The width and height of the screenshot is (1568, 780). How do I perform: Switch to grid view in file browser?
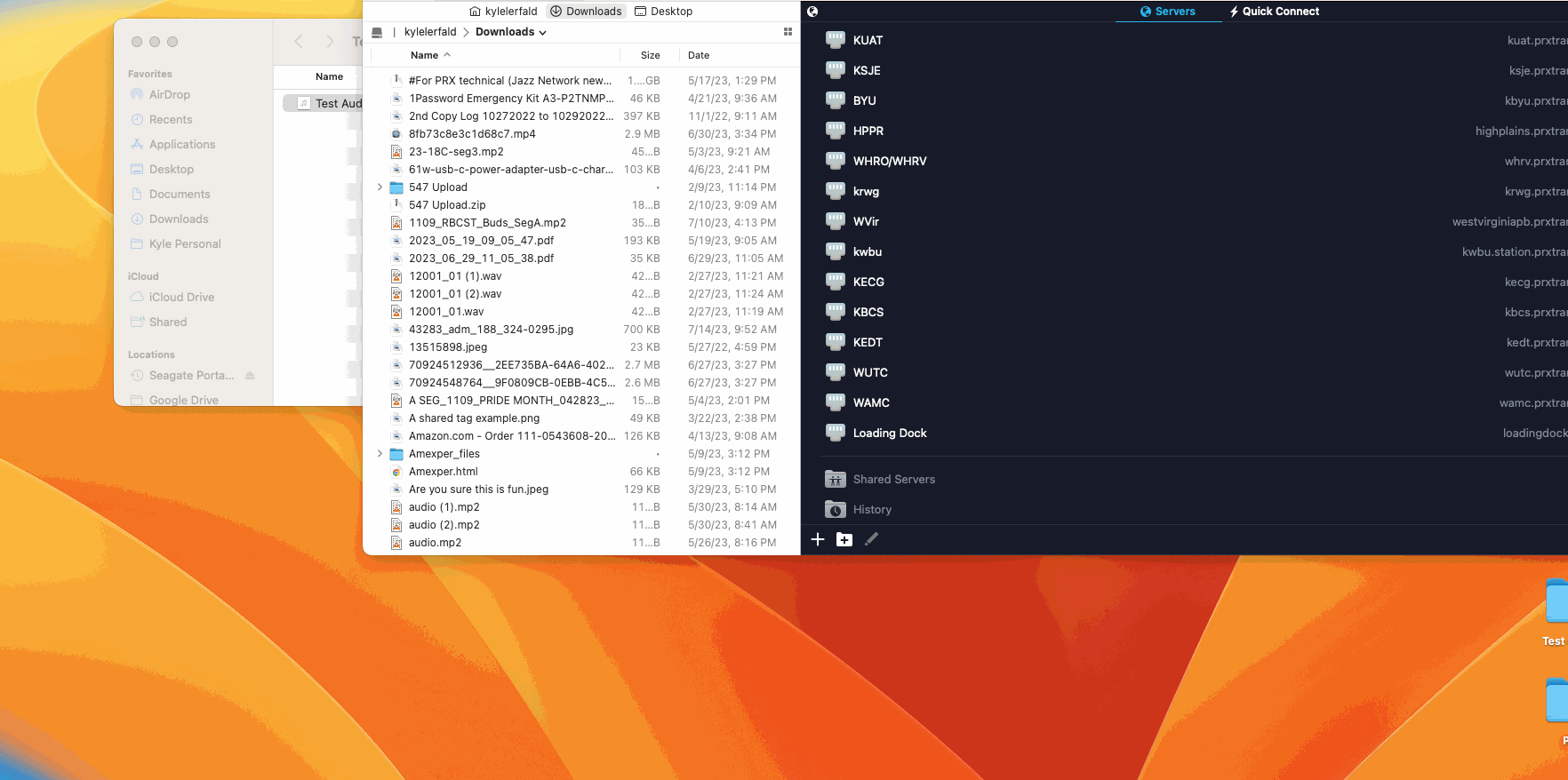(x=788, y=32)
